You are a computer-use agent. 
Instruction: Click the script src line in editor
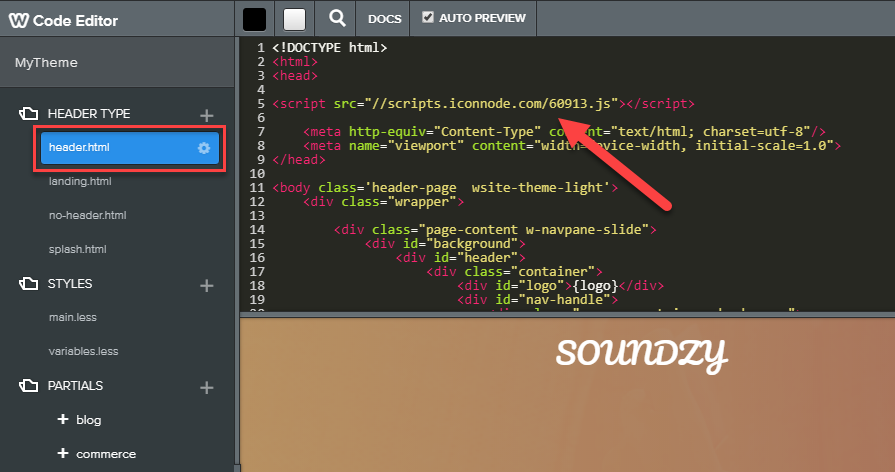(483, 104)
